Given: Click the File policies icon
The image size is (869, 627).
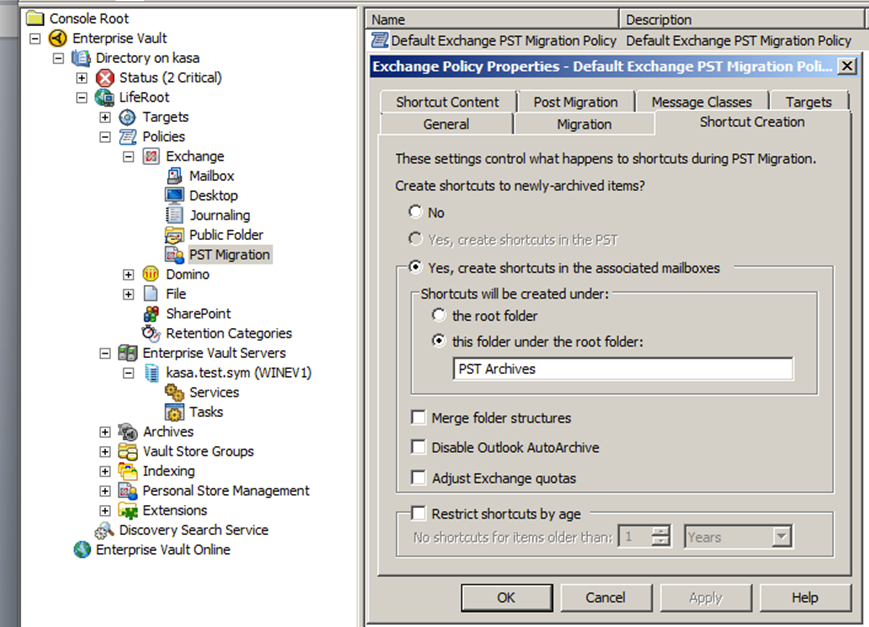Looking at the screenshot, I should 151,294.
